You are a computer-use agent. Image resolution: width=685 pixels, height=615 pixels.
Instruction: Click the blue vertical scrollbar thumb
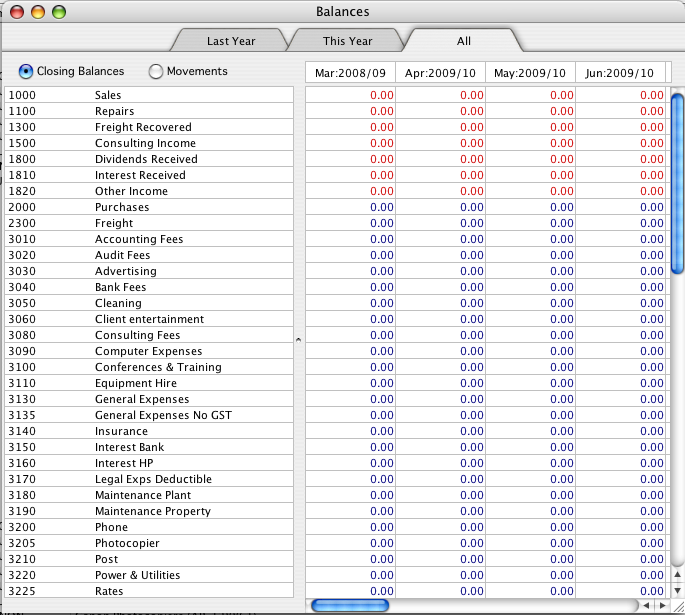678,184
